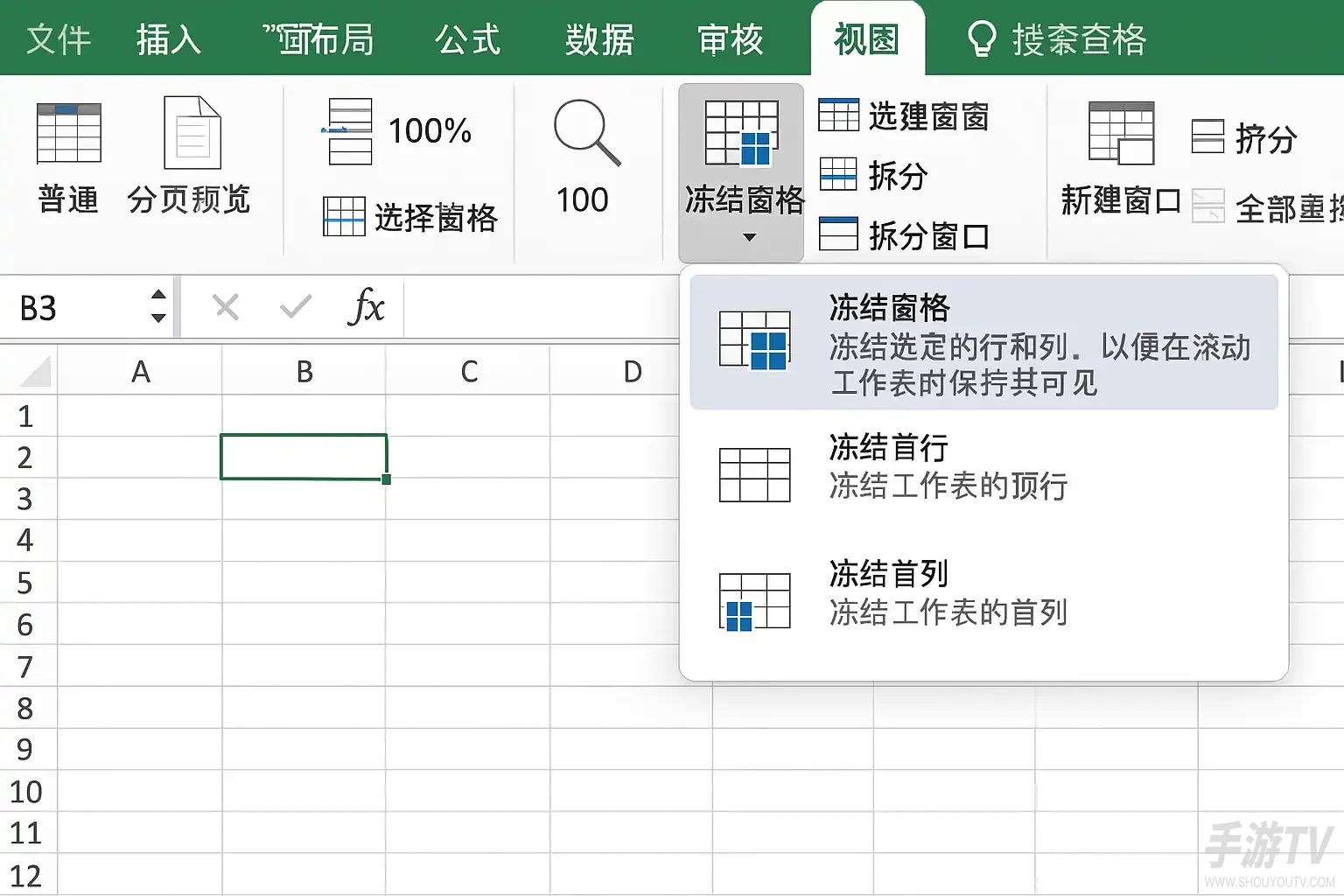Viewport: 1344px width, 896px height.
Task: Click the 全部重排 arrange all icon
Action: tap(1208, 206)
